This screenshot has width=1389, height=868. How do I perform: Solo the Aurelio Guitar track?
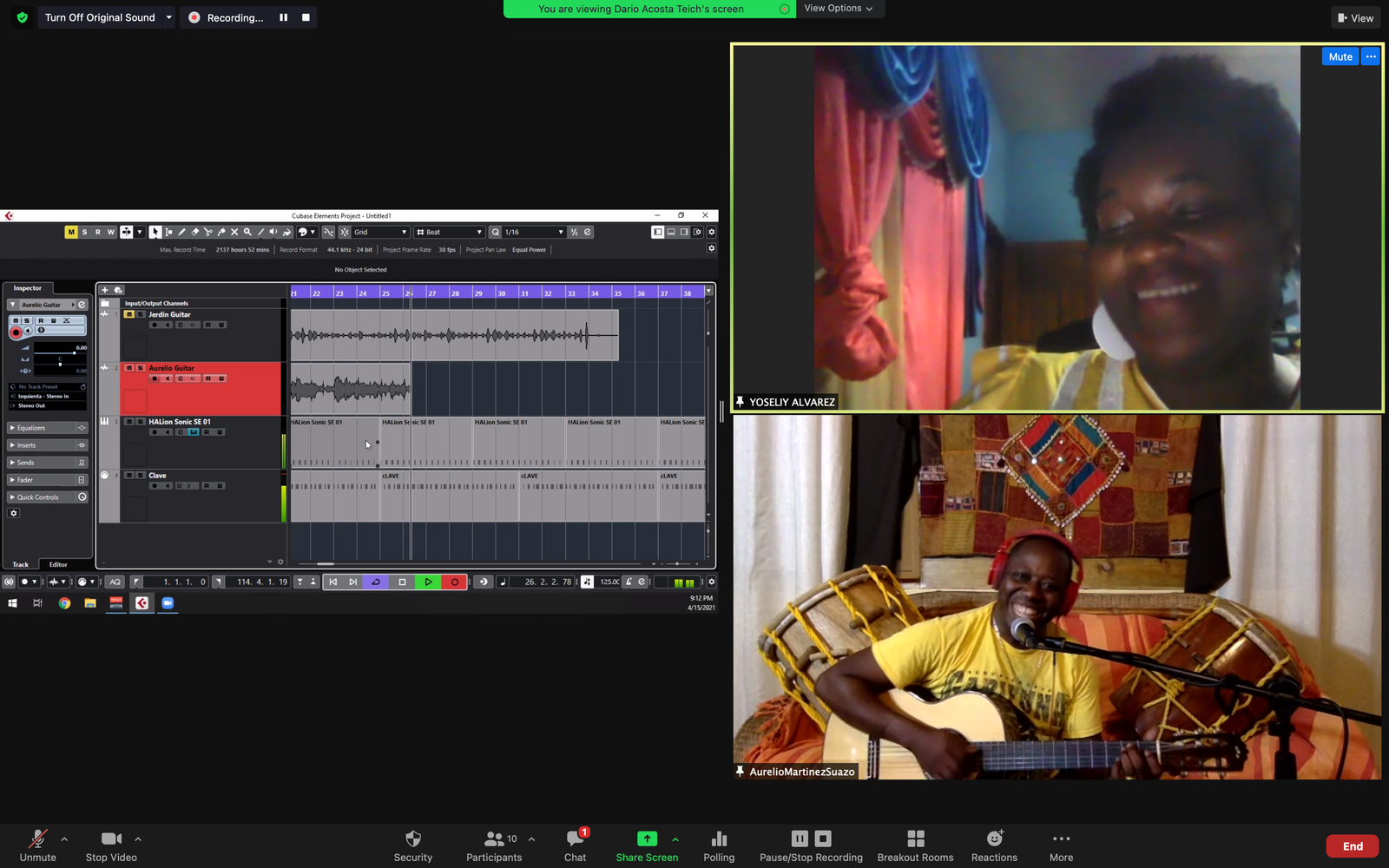click(x=140, y=368)
